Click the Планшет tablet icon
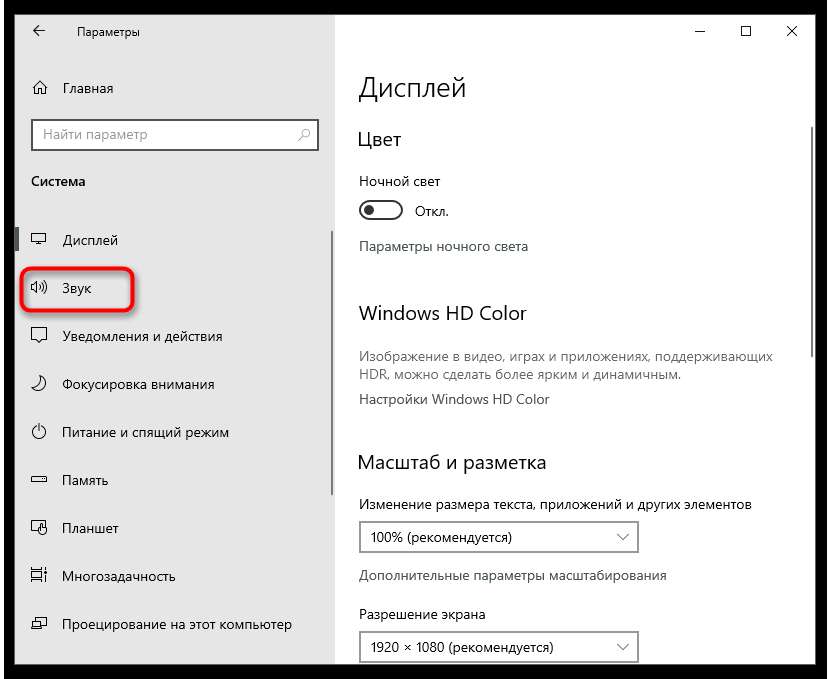830x679 pixels. click(39, 528)
